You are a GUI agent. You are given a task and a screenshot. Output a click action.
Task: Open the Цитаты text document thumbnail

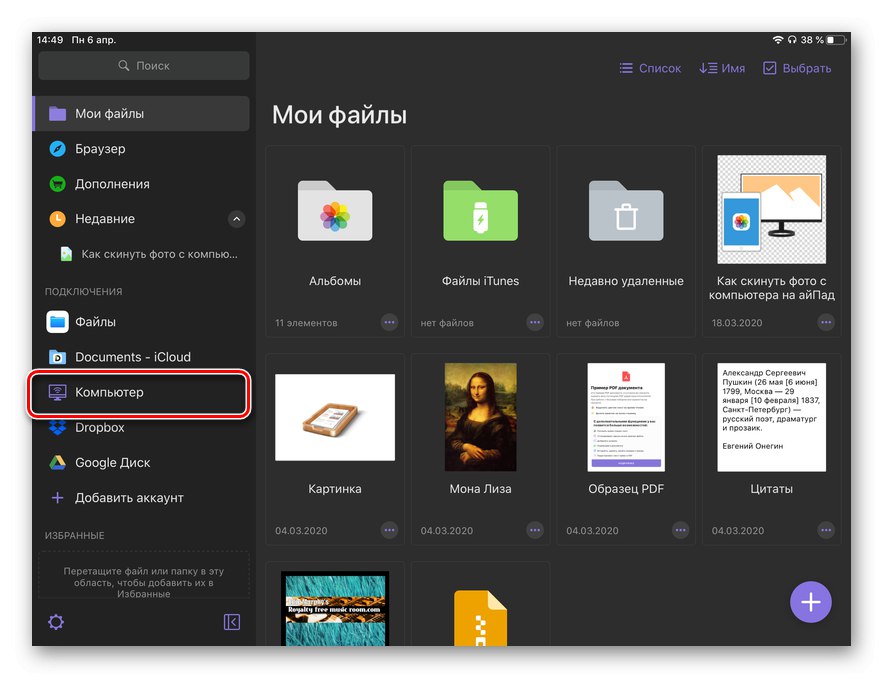click(x=771, y=417)
